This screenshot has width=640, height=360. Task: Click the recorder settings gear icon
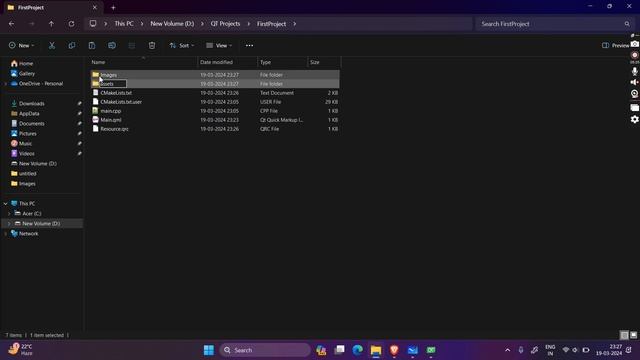tap(635, 119)
